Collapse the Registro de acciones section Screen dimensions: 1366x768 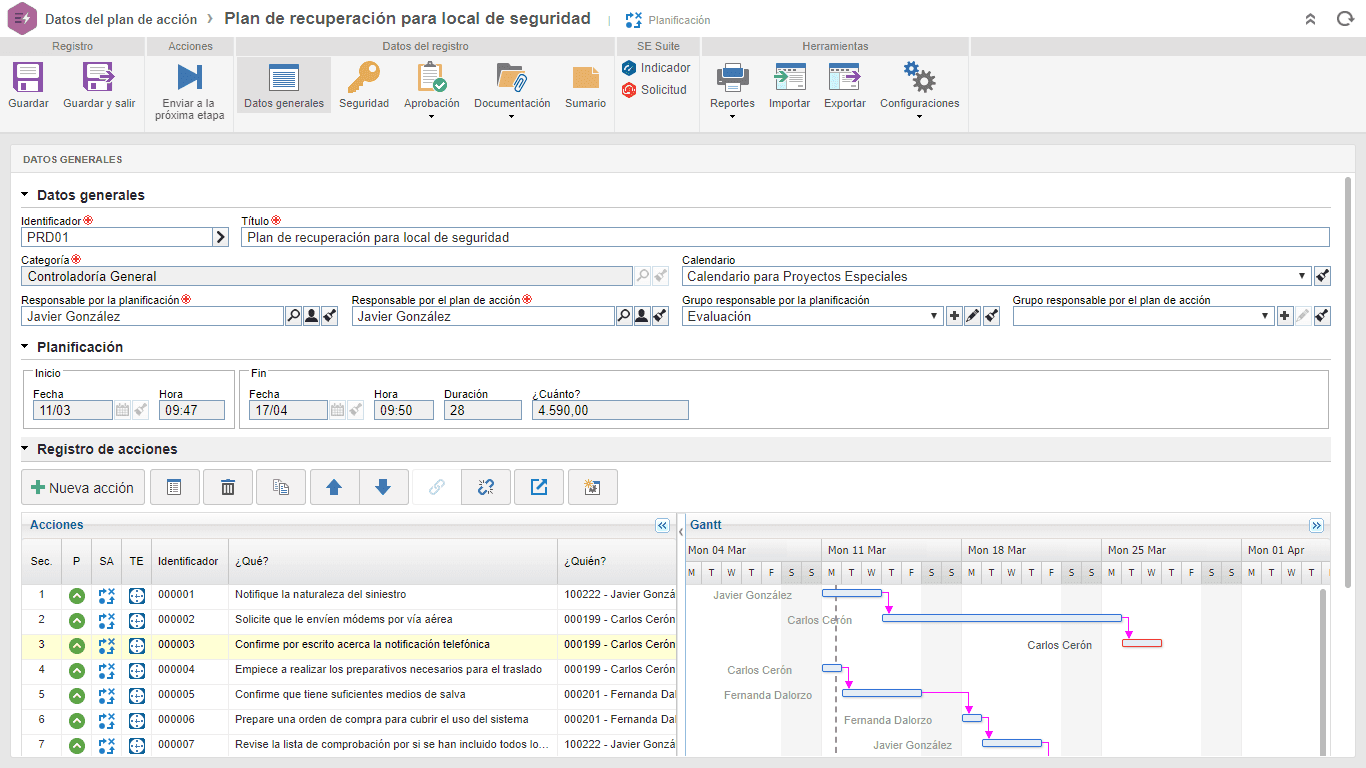pos(25,449)
